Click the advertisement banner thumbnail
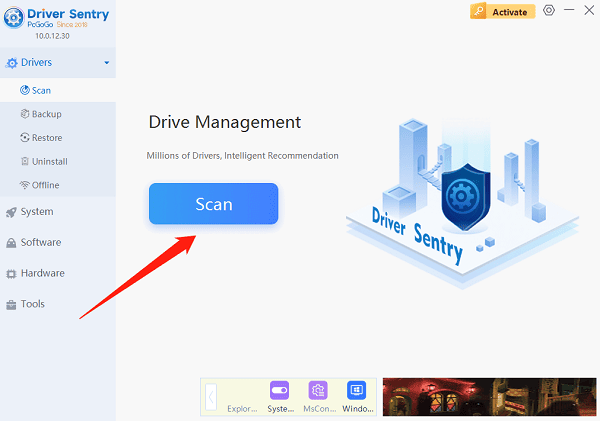Screen dimensions: 600x421 [489, 397]
